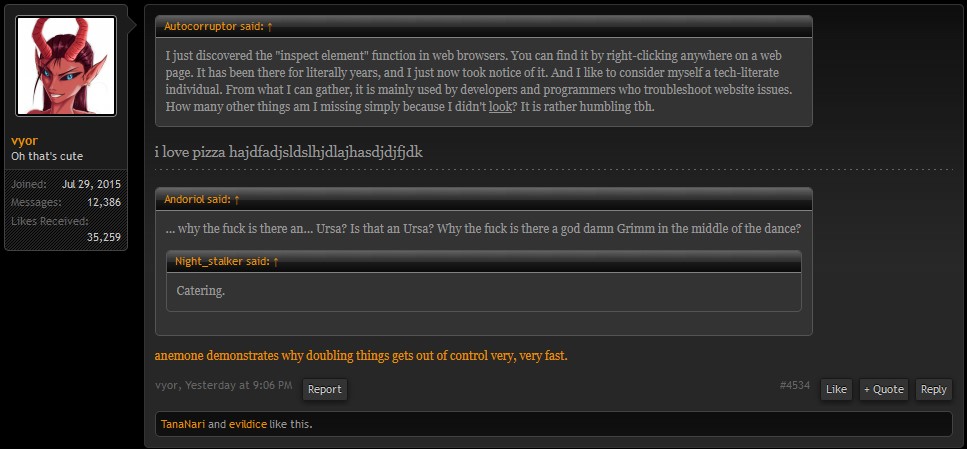967x449 pixels.
Task: Click the up arrow beside Andoriol said
Action: pos(236,199)
